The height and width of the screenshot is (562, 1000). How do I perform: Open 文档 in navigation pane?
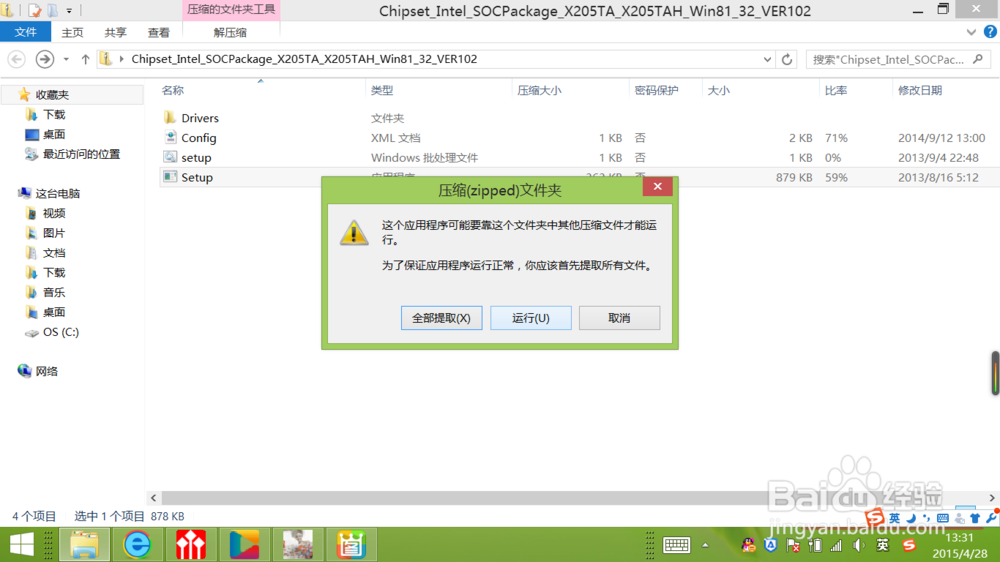coord(54,253)
